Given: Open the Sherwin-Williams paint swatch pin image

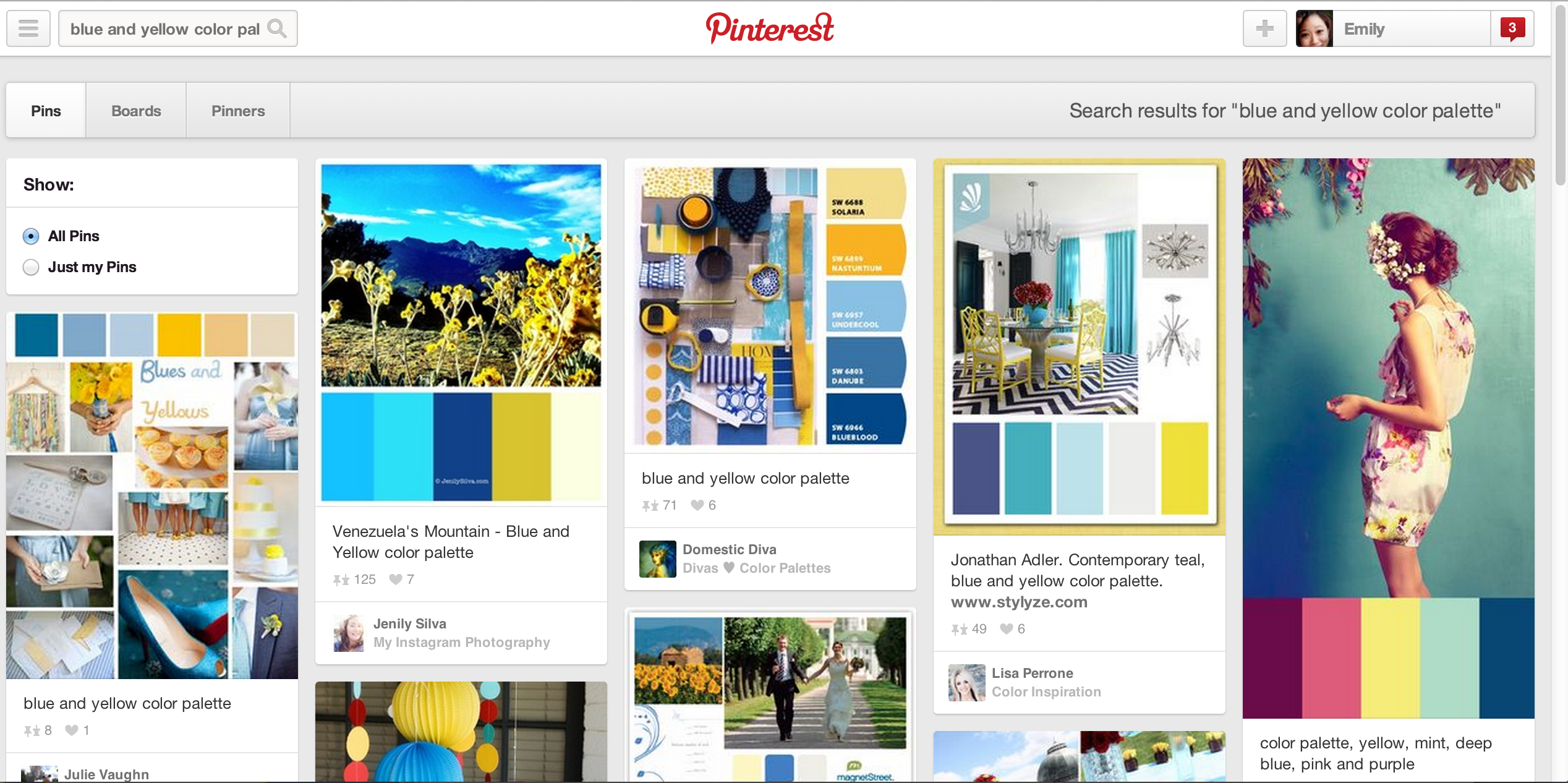Looking at the screenshot, I should (x=770, y=306).
